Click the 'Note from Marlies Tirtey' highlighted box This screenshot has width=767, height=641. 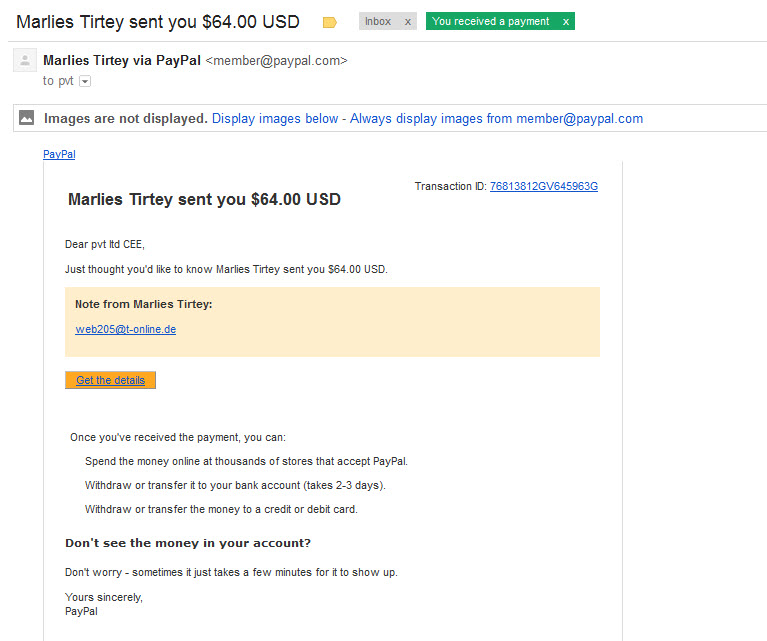click(x=333, y=322)
